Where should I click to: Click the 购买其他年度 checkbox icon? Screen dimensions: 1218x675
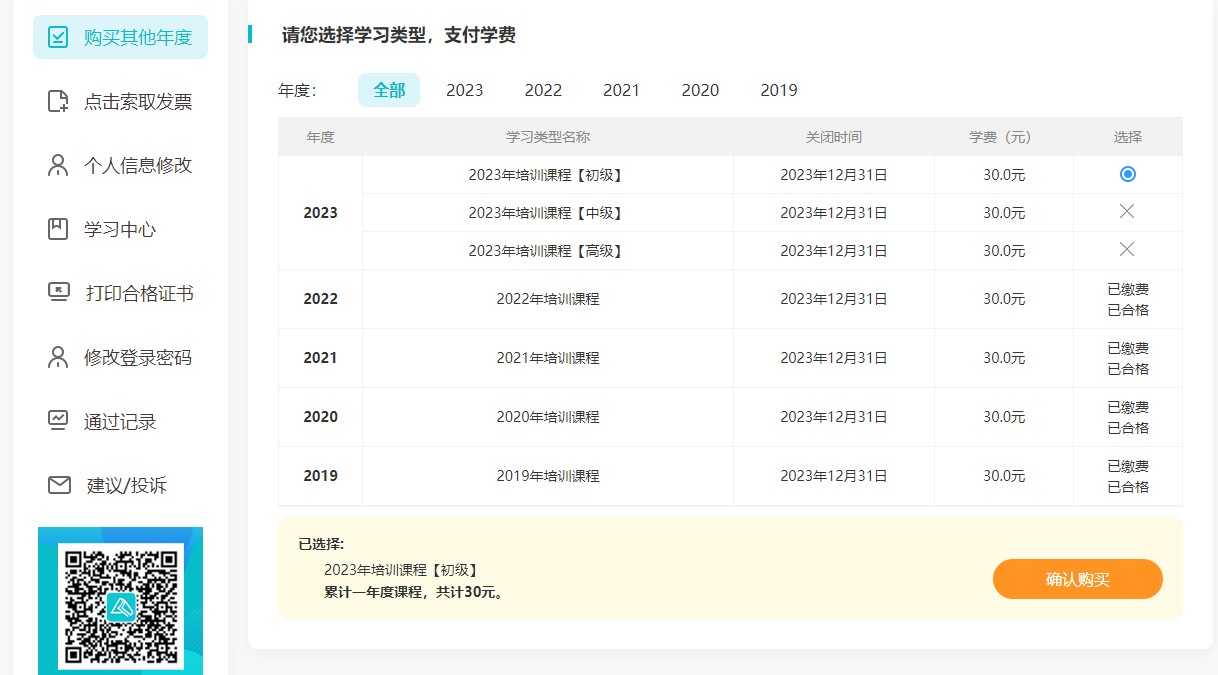pos(58,38)
